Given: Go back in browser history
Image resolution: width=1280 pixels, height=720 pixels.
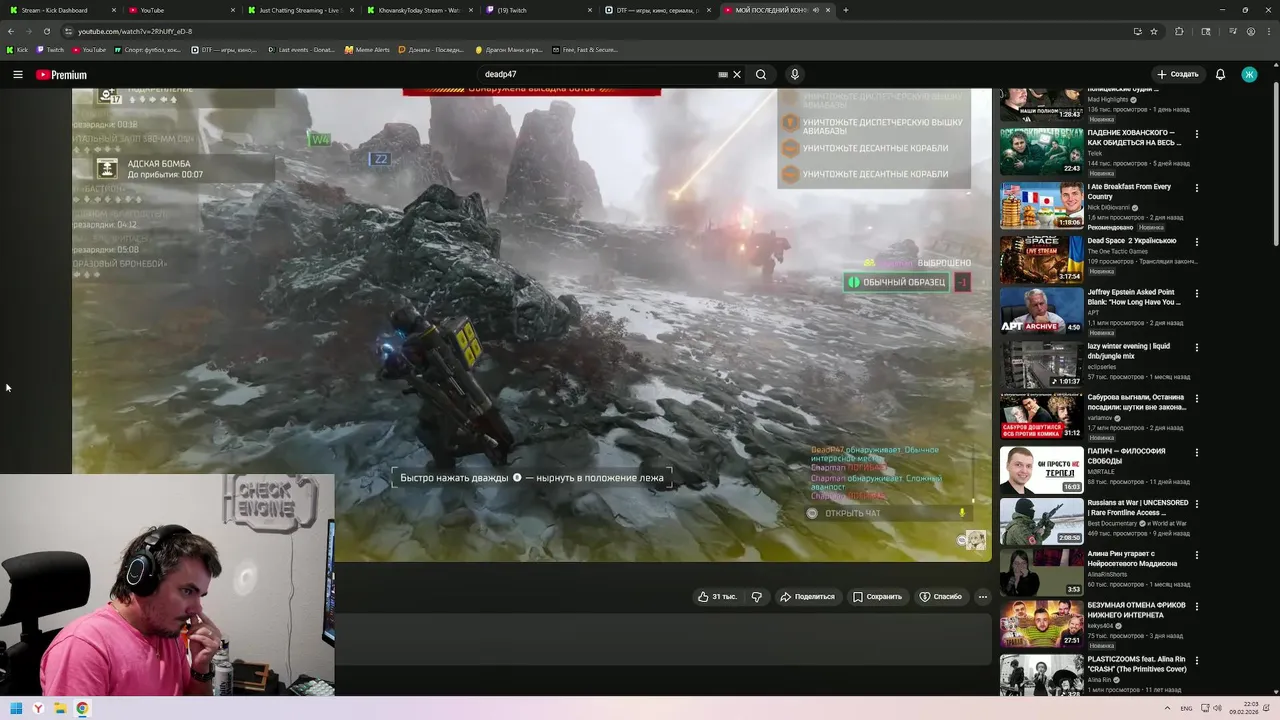Looking at the screenshot, I should pyautogui.click(x=11, y=31).
